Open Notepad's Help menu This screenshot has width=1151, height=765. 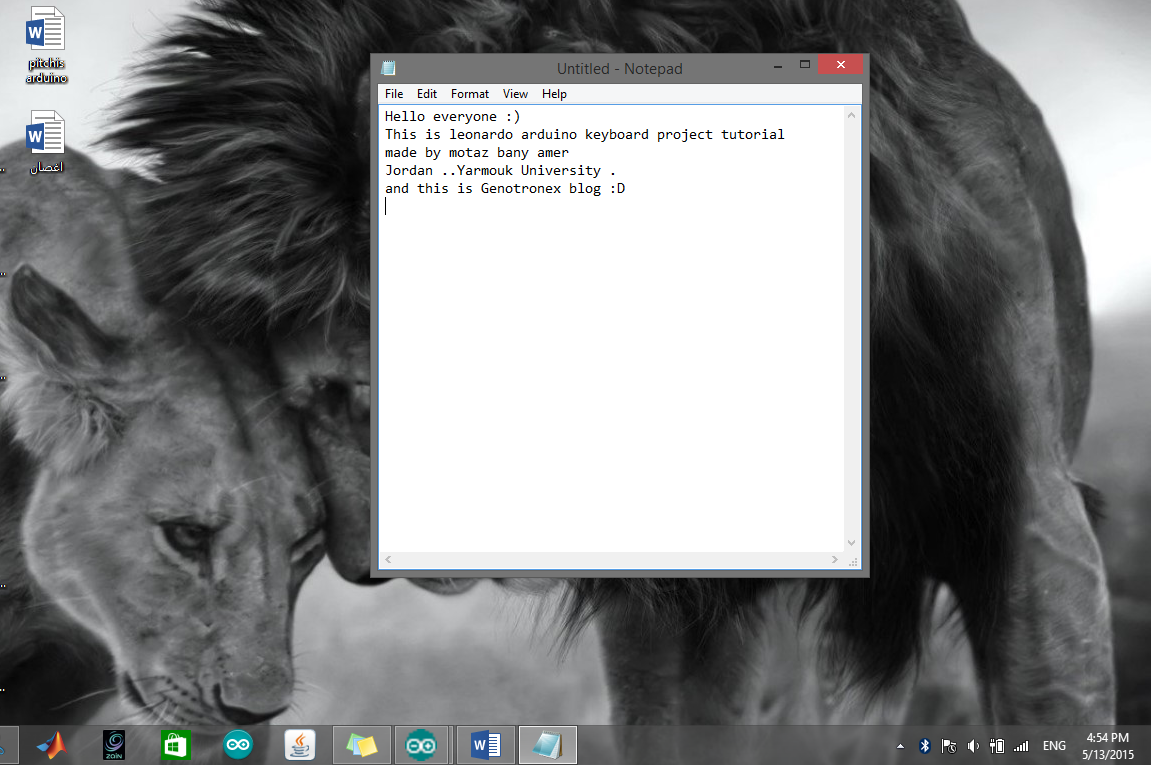point(554,93)
